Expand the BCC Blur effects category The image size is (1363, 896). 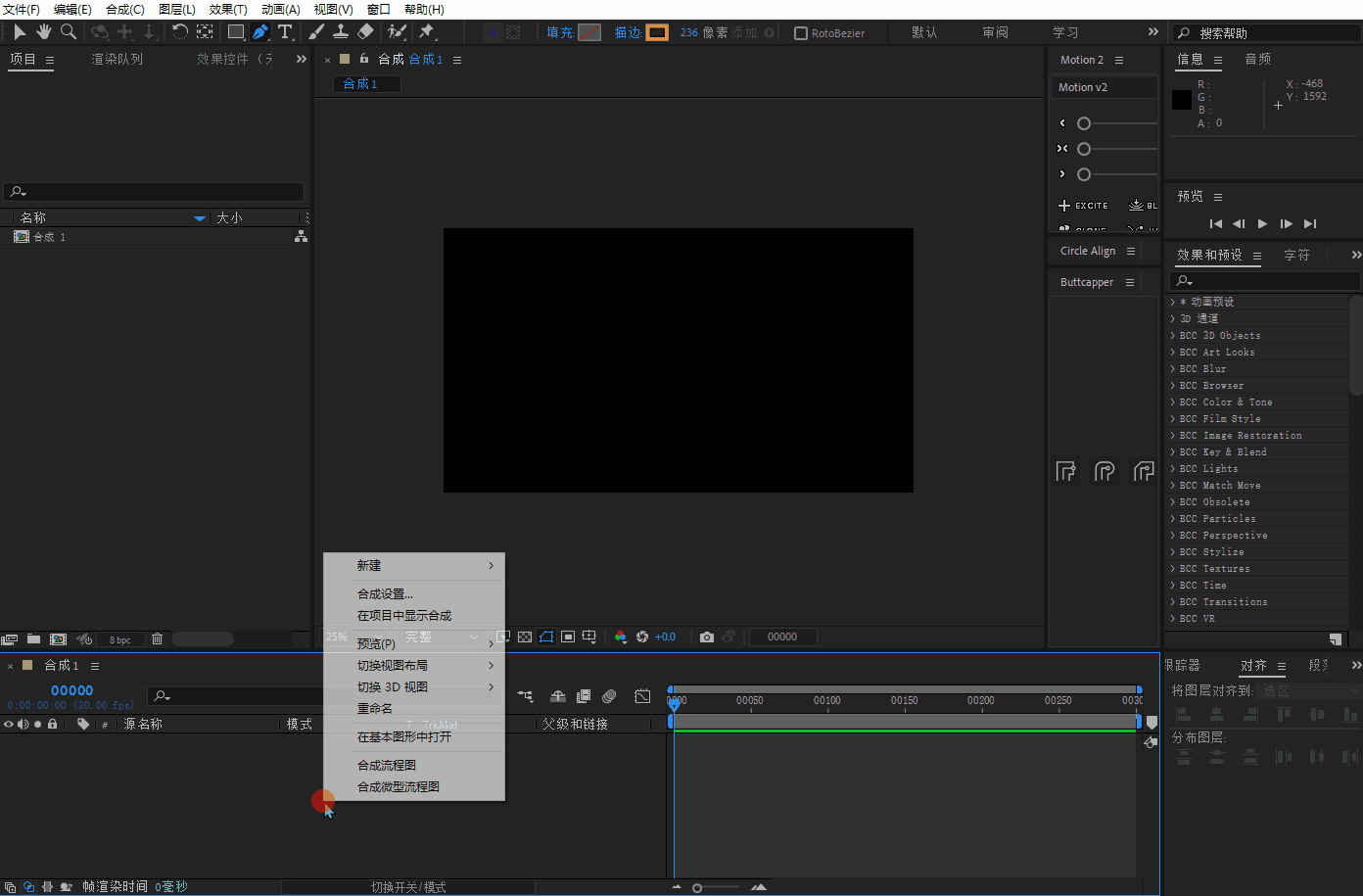click(1172, 368)
